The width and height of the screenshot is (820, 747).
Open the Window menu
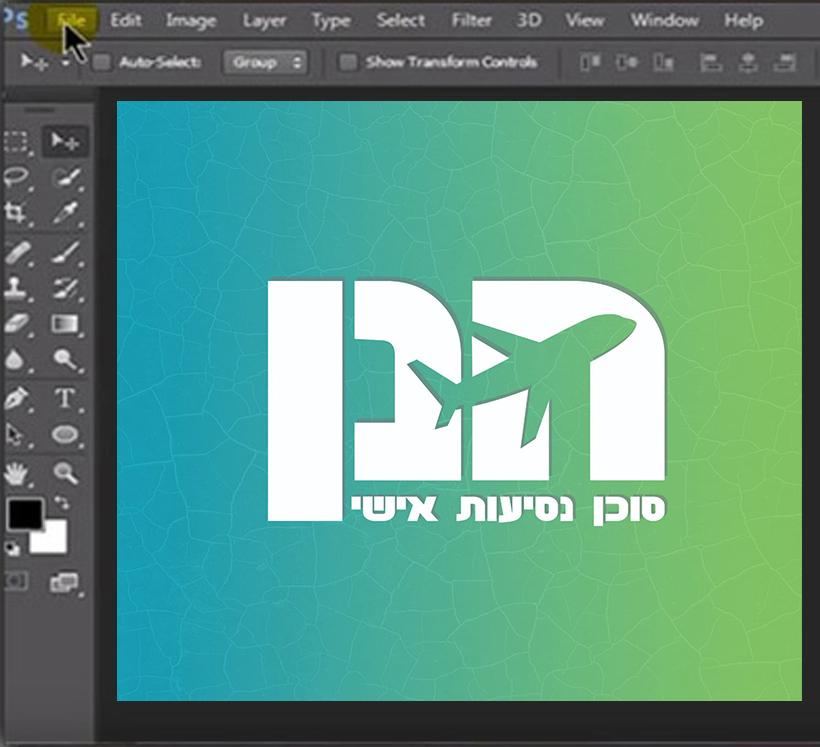[x=664, y=20]
